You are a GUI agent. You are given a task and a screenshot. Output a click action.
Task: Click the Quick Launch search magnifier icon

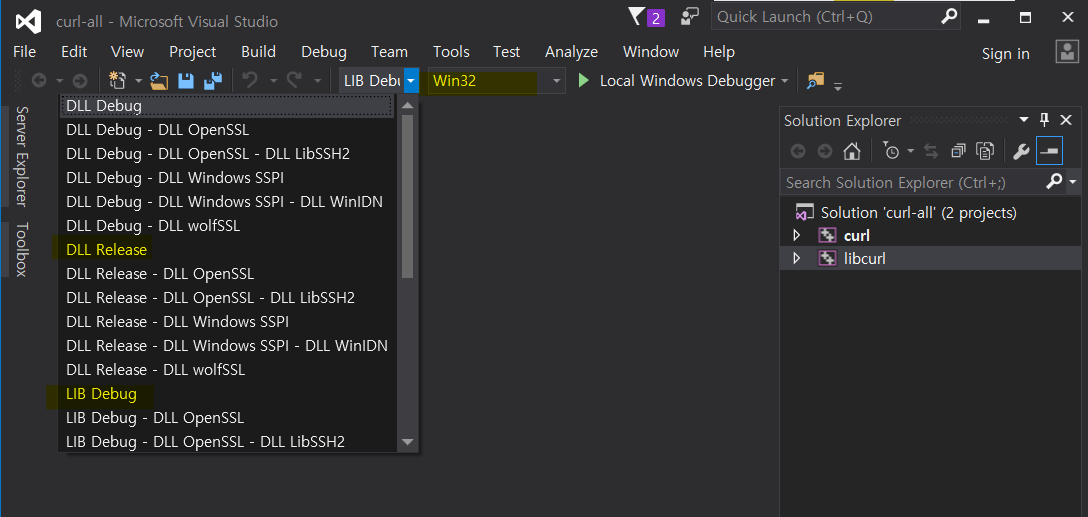(949, 16)
